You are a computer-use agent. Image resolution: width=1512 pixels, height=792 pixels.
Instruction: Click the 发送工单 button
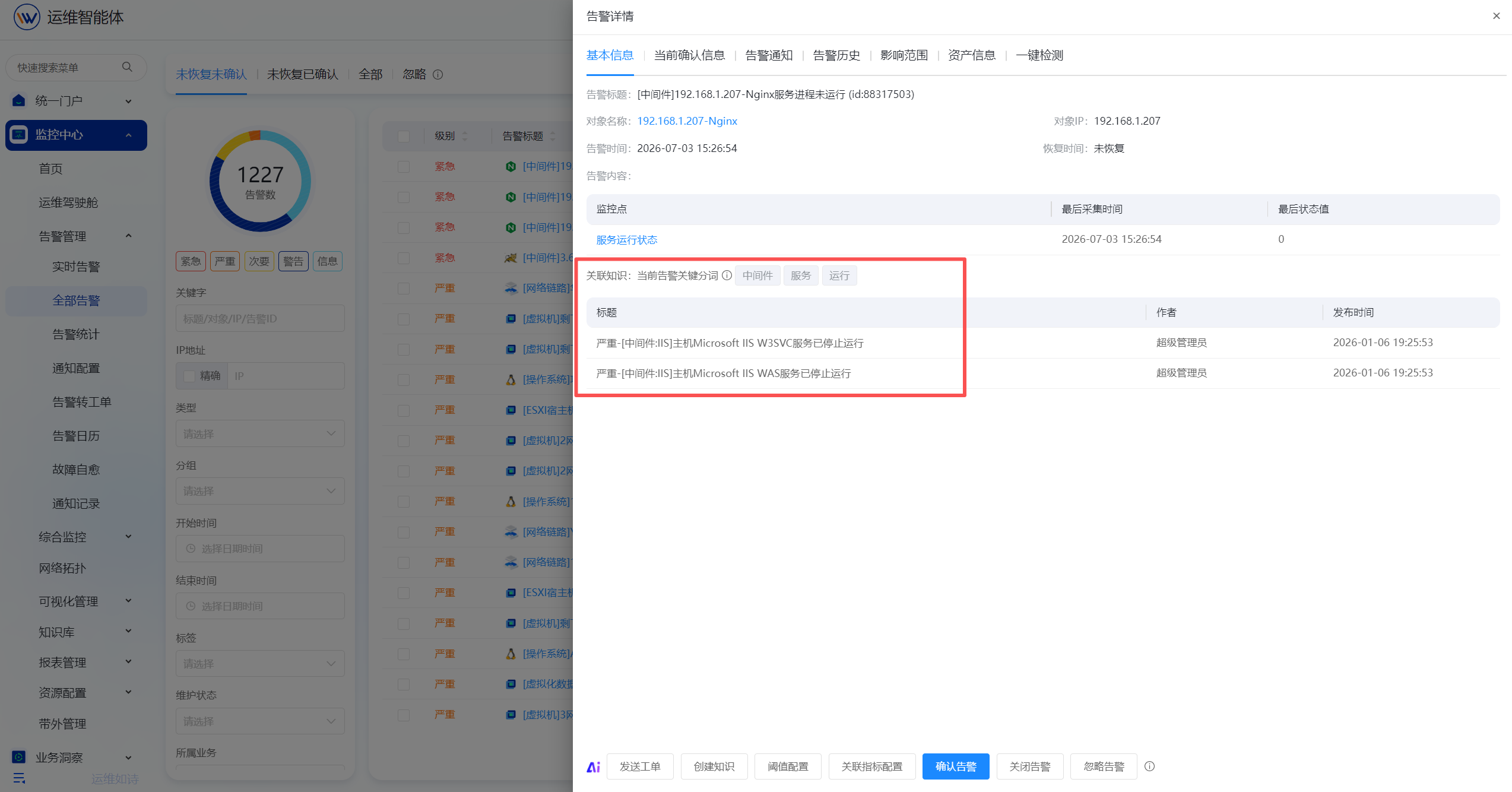click(640, 766)
